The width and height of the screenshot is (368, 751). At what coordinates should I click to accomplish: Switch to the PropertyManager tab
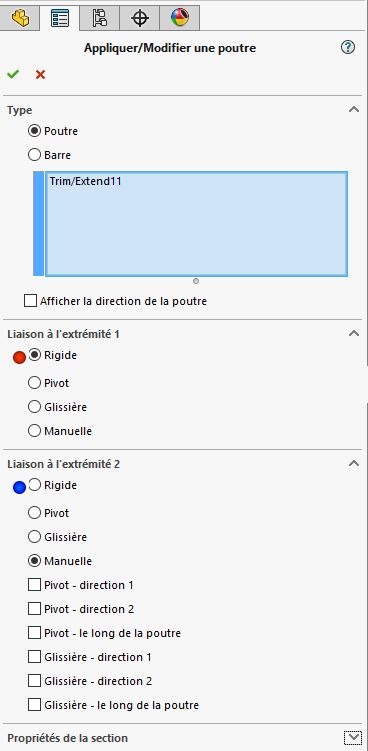(59, 19)
